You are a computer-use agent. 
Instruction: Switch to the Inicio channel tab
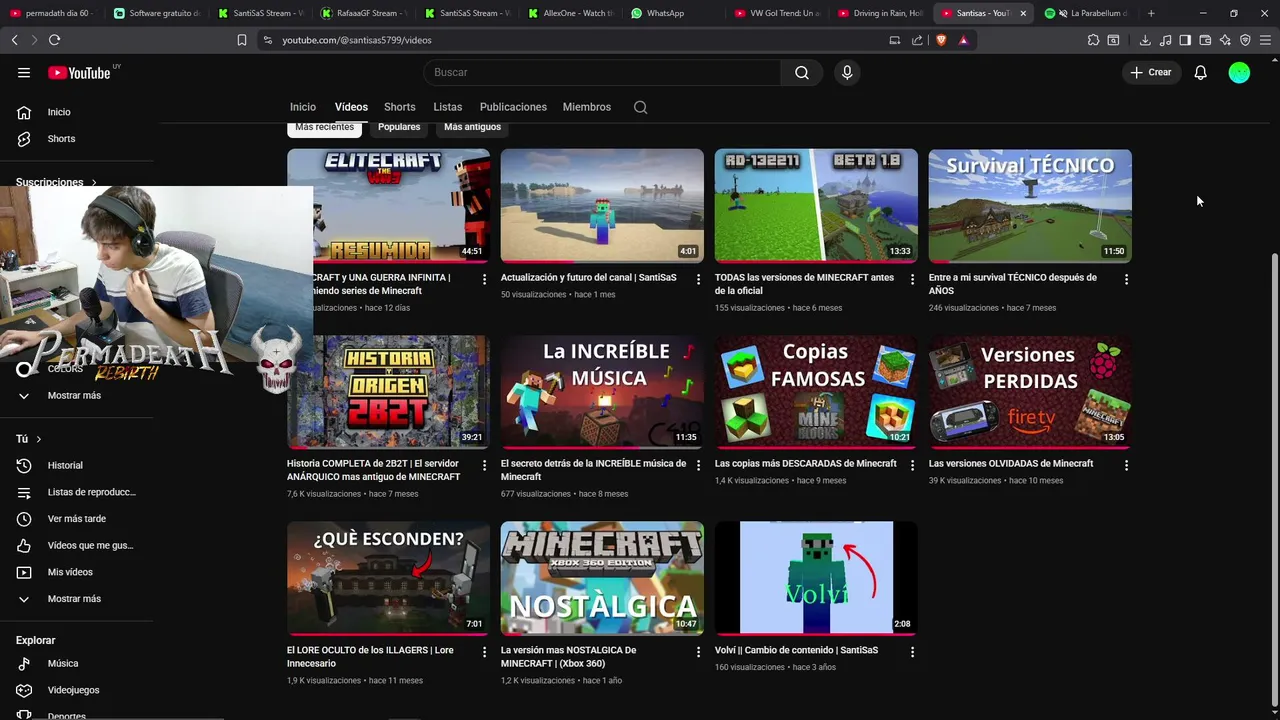tap(303, 107)
